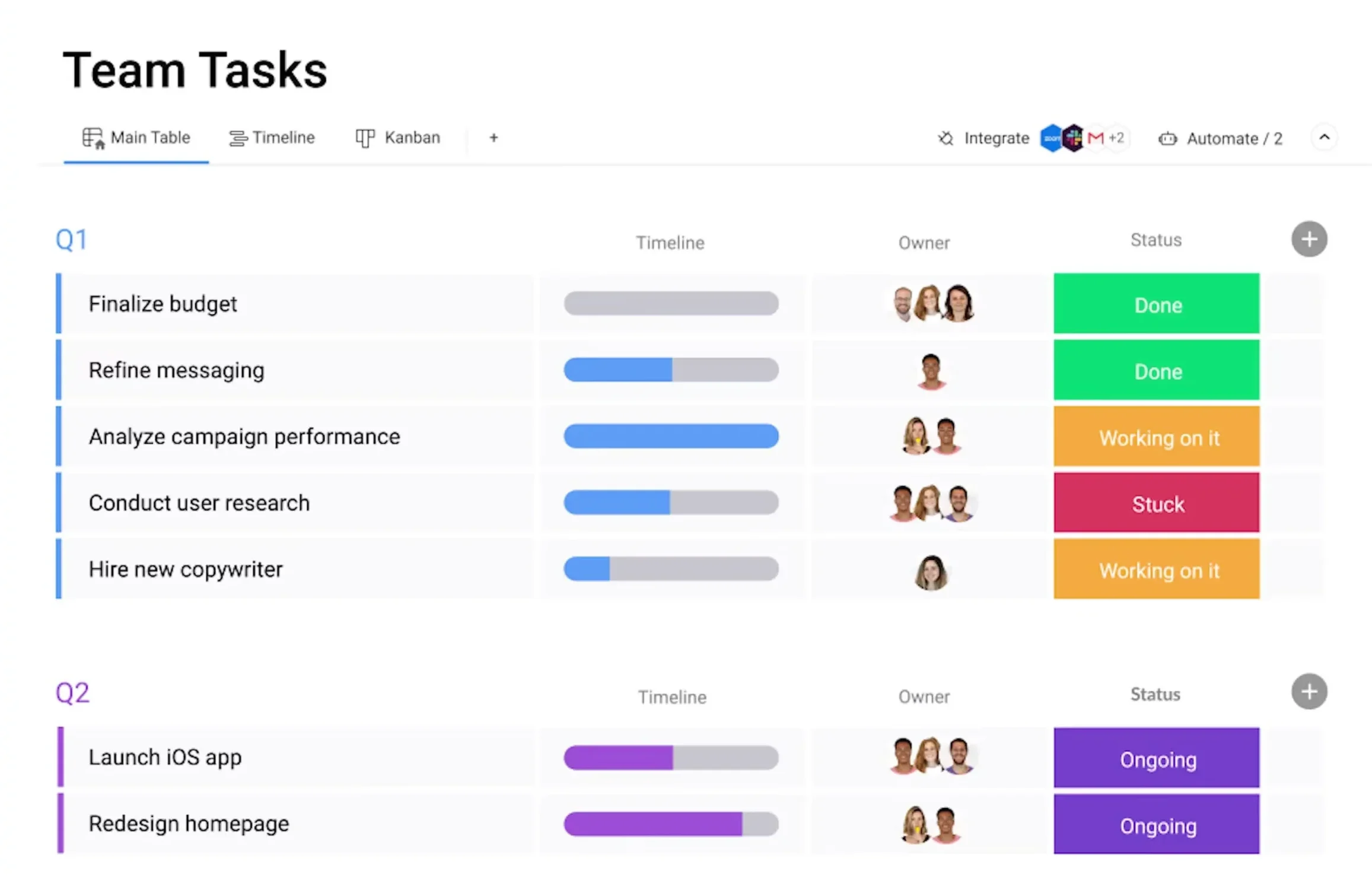Click the Automate robot icon

pos(1167,138)
